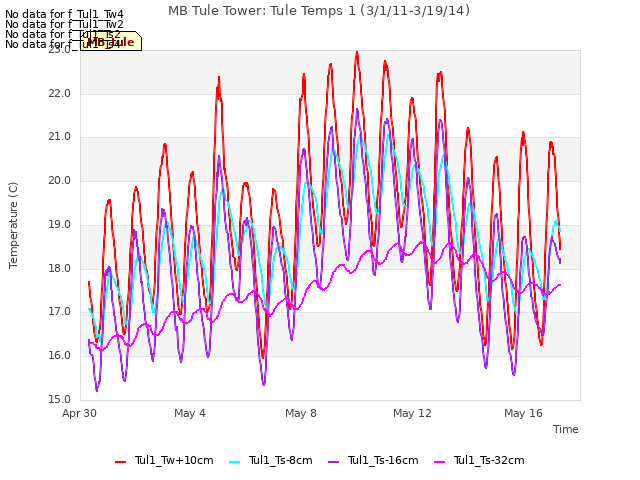Screen dimensions: 640x480
Task: Click the Time axis label
Action: 565,429
